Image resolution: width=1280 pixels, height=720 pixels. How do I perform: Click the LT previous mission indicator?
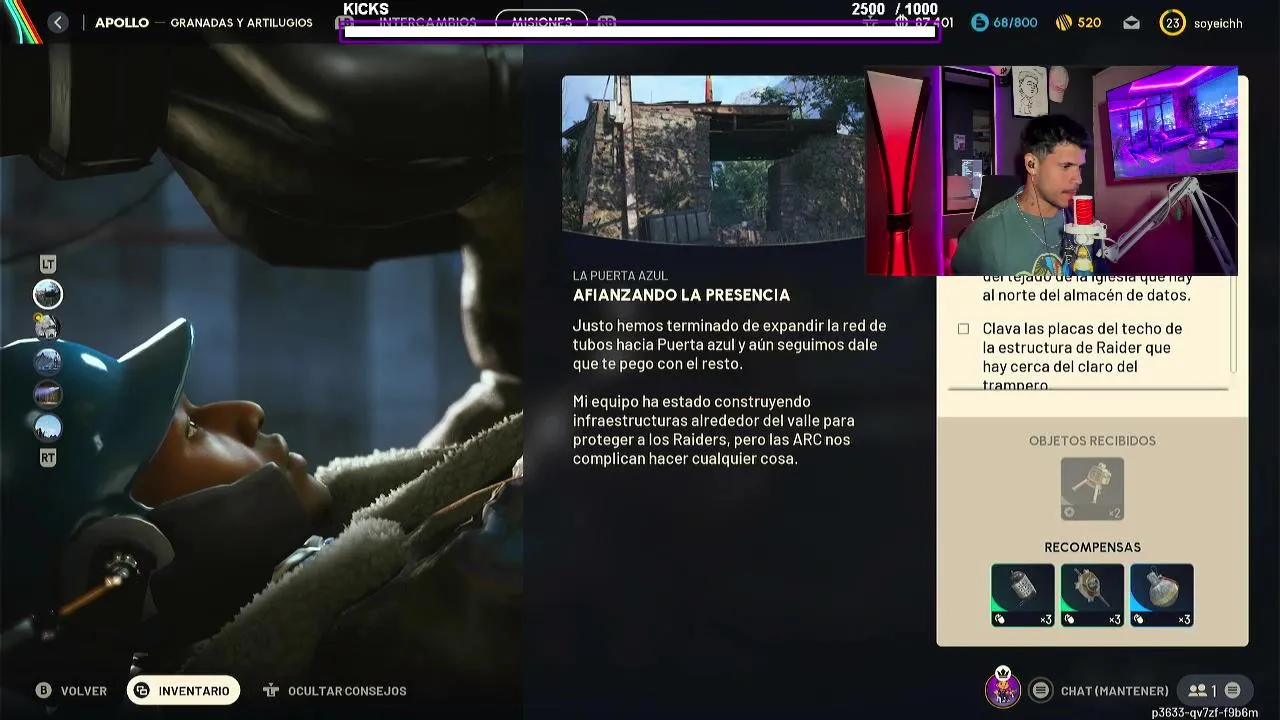(x=48, y=264)
